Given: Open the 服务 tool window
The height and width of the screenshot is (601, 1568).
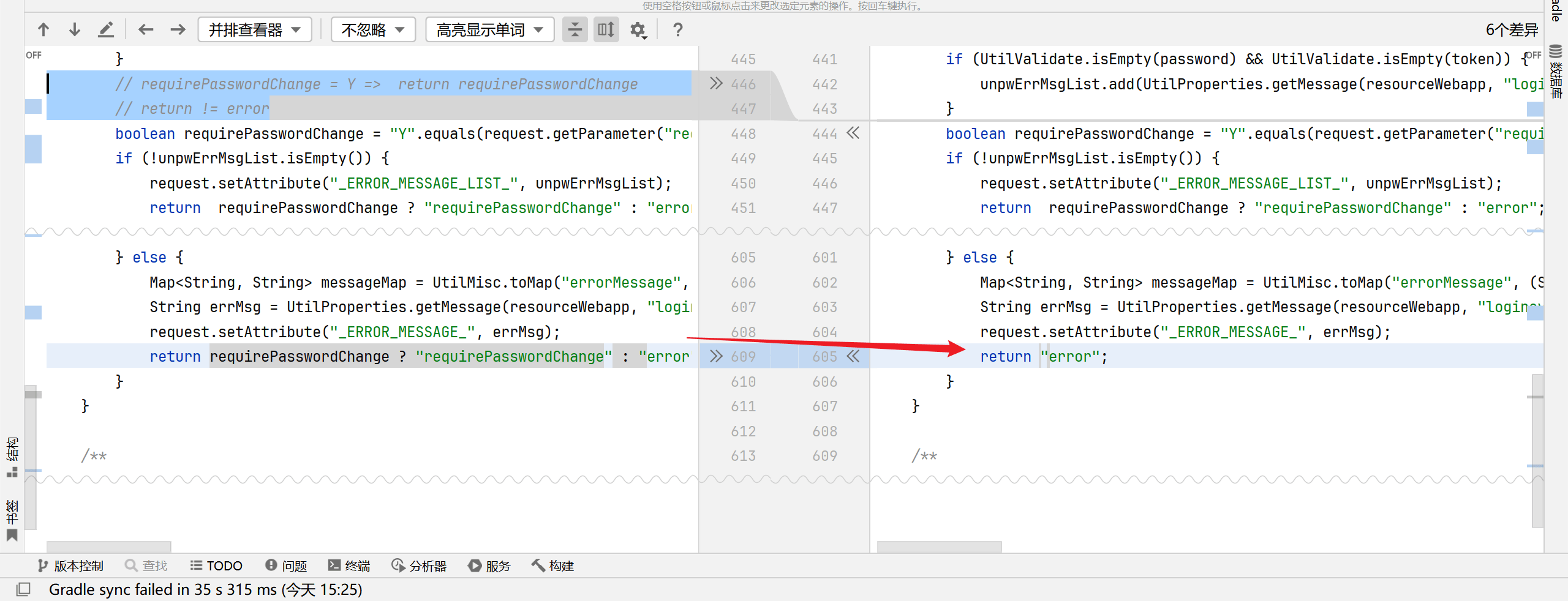Looking at the screenshot, I should tap(489, 566).
